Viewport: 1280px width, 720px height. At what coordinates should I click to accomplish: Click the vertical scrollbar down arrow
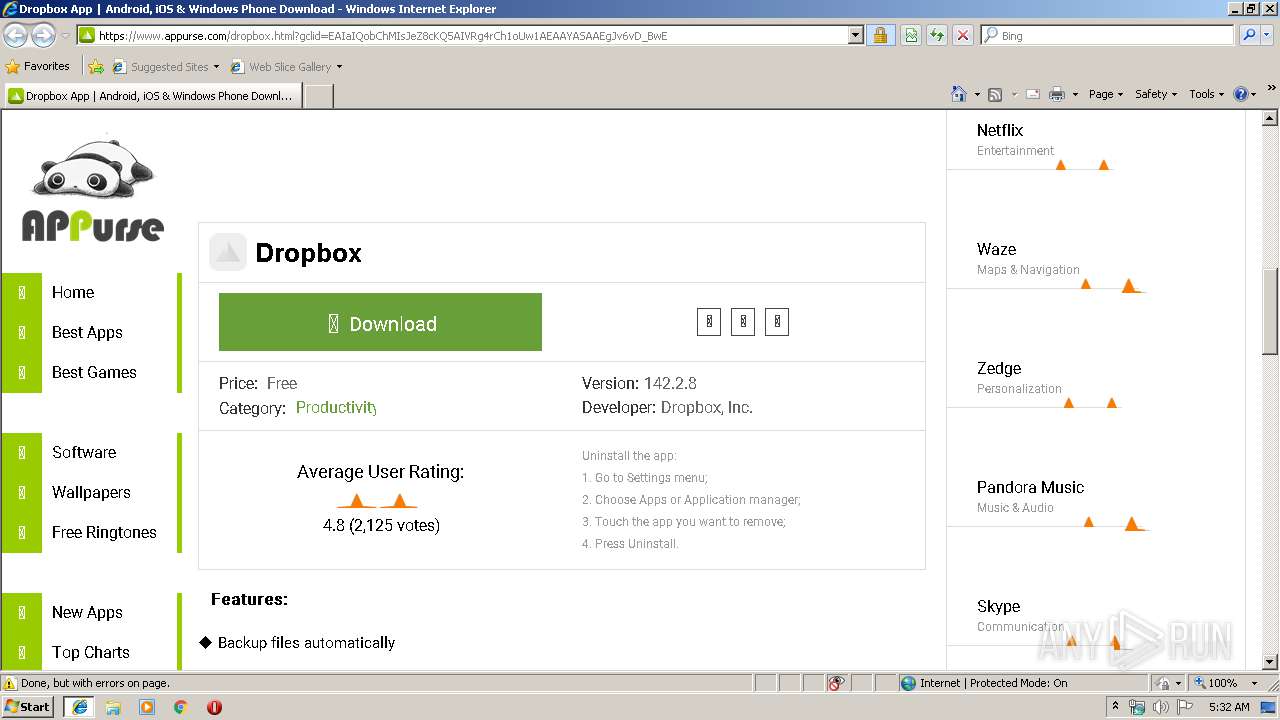(x=1270, y=662)
